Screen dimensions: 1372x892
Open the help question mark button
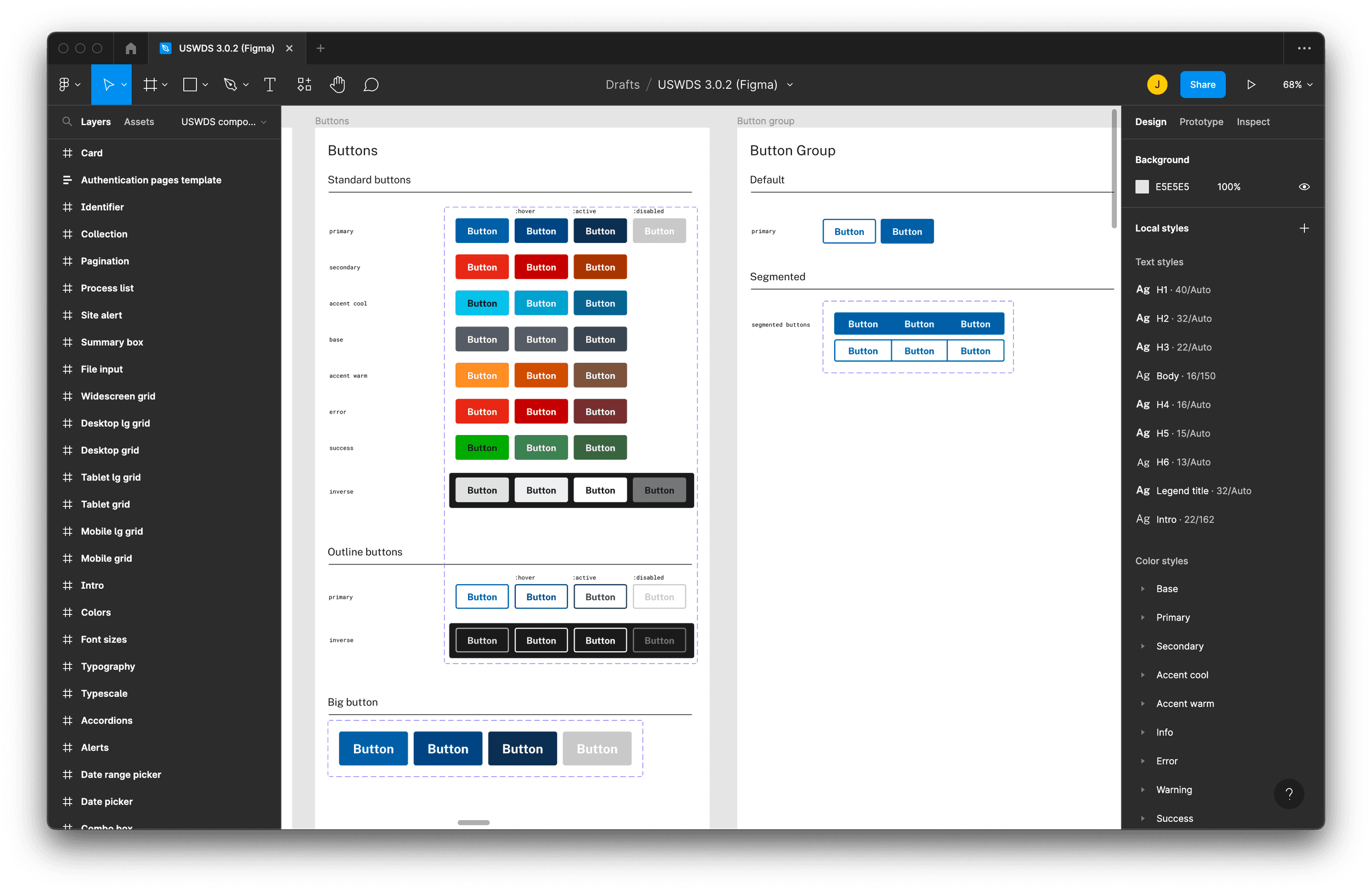click(1289, 793)
